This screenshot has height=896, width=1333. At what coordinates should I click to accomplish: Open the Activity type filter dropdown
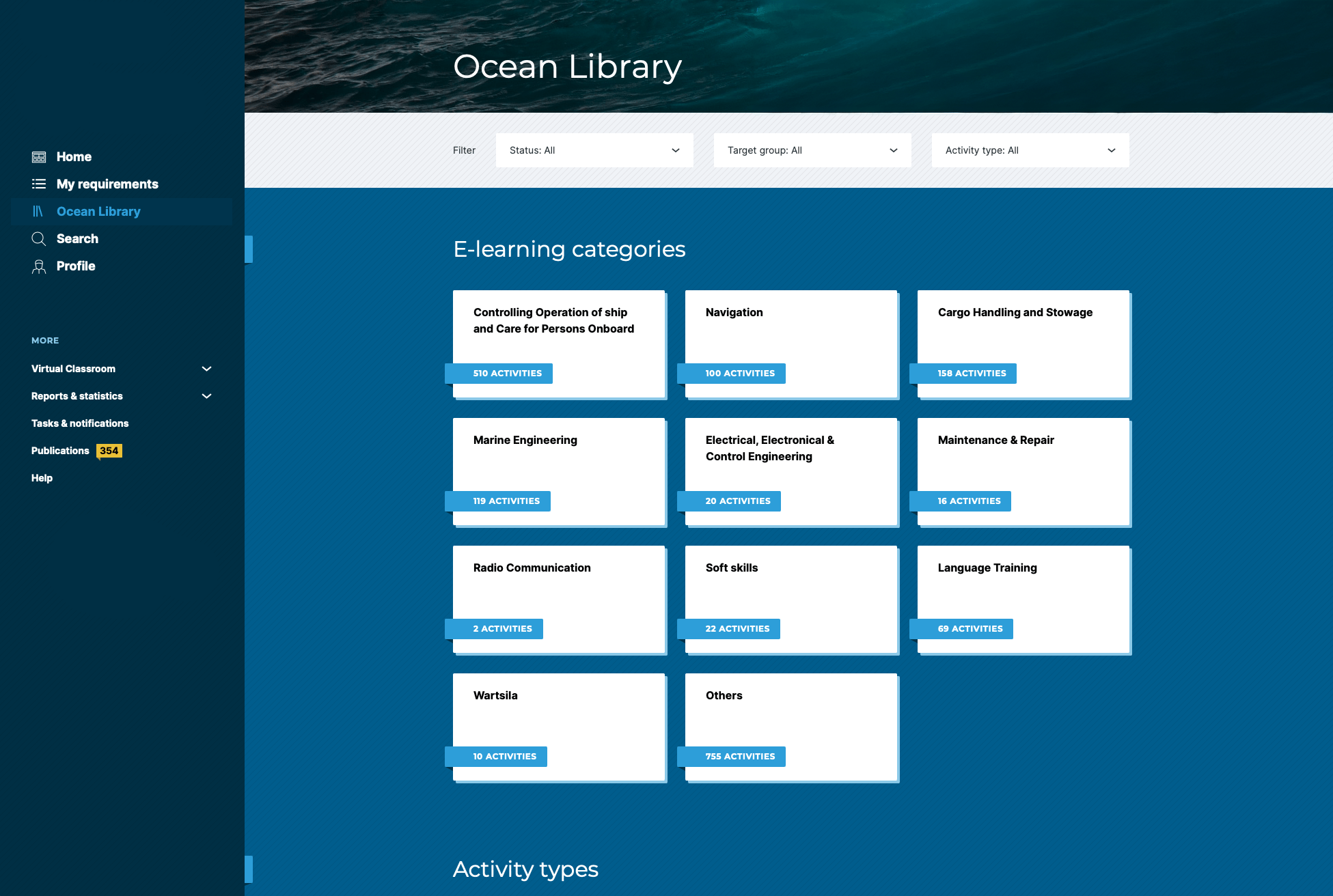coord(1029,150)
